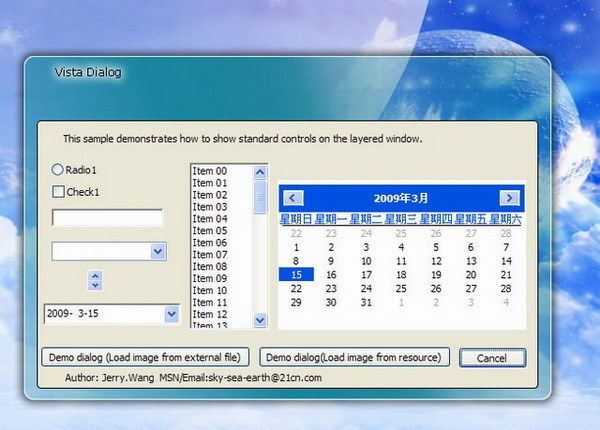
Task: Pick March 9 in the calendar
Action: point(331,261)
